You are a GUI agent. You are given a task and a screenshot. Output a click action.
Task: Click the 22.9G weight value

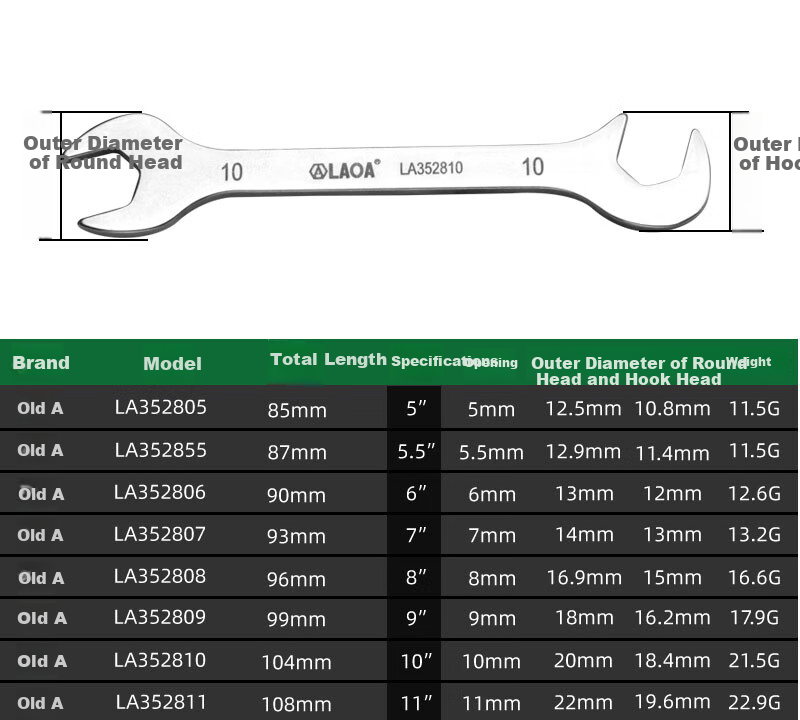coord(754,703)
